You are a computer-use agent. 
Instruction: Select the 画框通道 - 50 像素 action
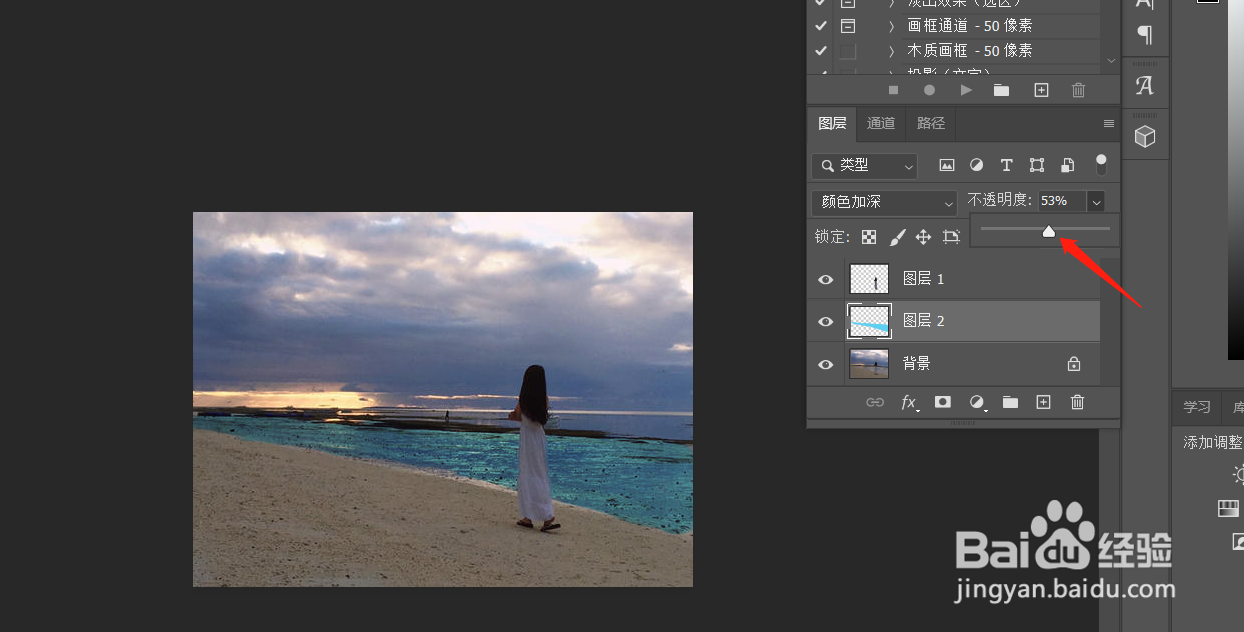[x=970, y=26]
